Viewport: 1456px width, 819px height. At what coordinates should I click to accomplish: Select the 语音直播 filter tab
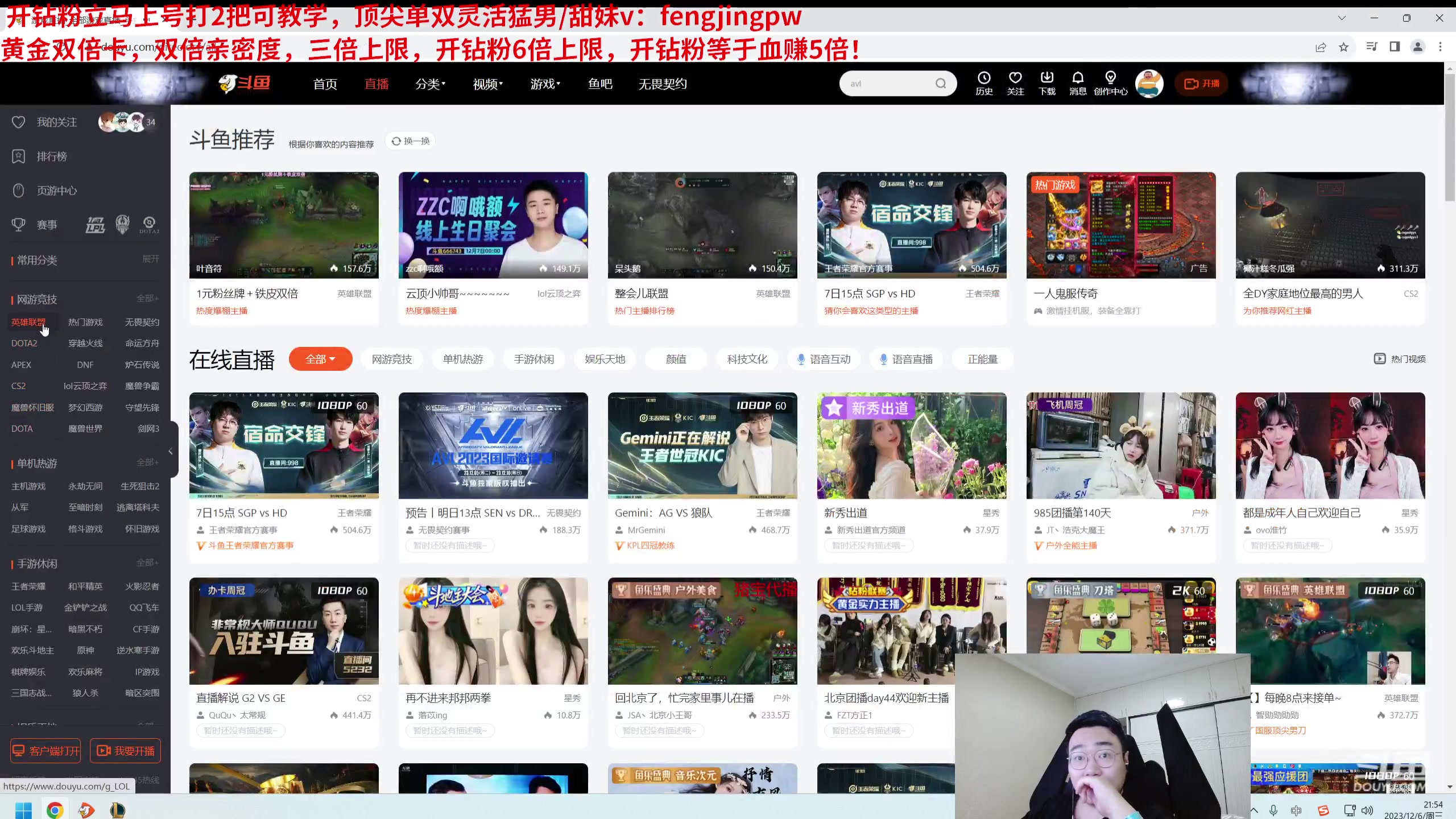click(x=906, y=359)
